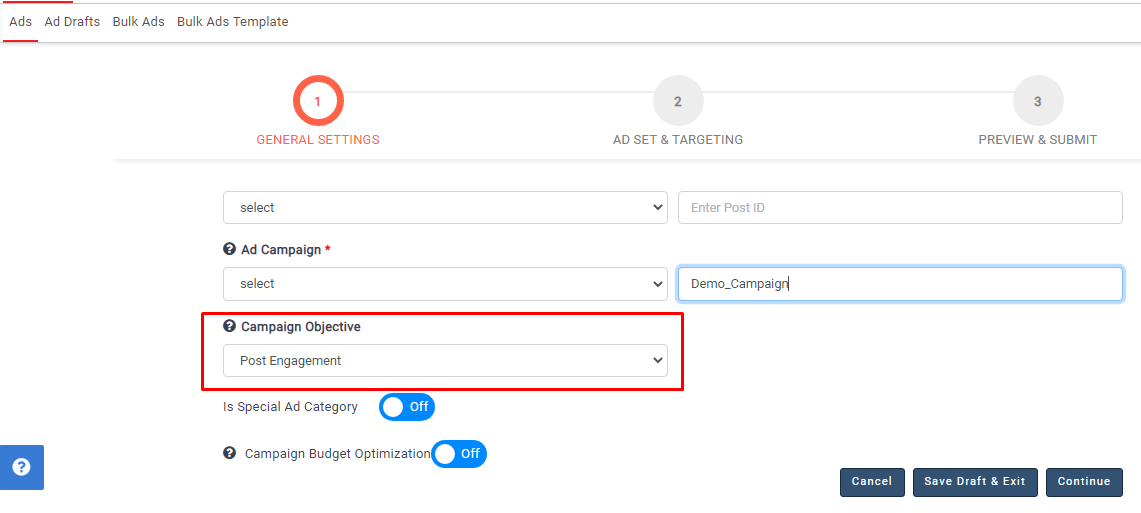Click help icon beside Campaign Objective label
This screenshot has height=513, width=1141.
point(230,326)
